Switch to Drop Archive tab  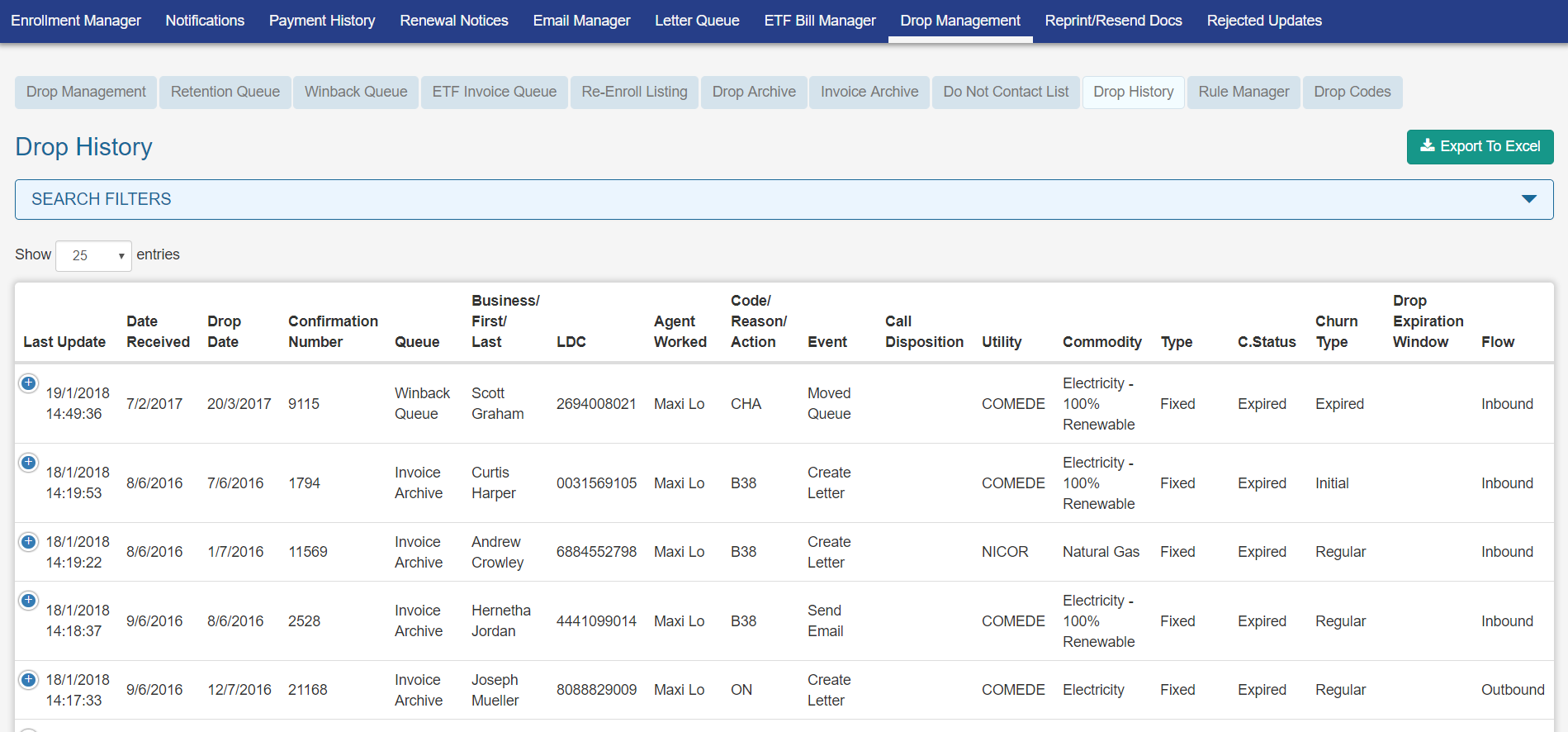point(754,92)
